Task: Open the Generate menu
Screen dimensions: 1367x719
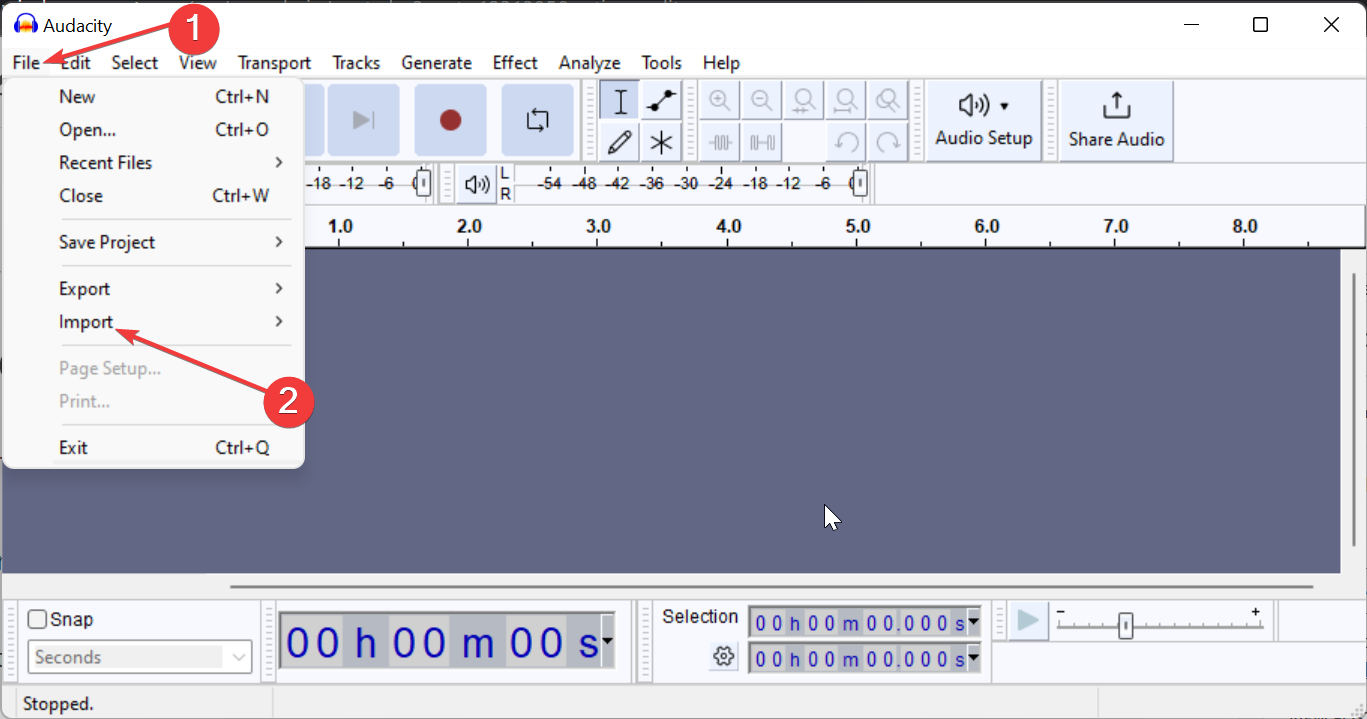Action: [437, 62]
